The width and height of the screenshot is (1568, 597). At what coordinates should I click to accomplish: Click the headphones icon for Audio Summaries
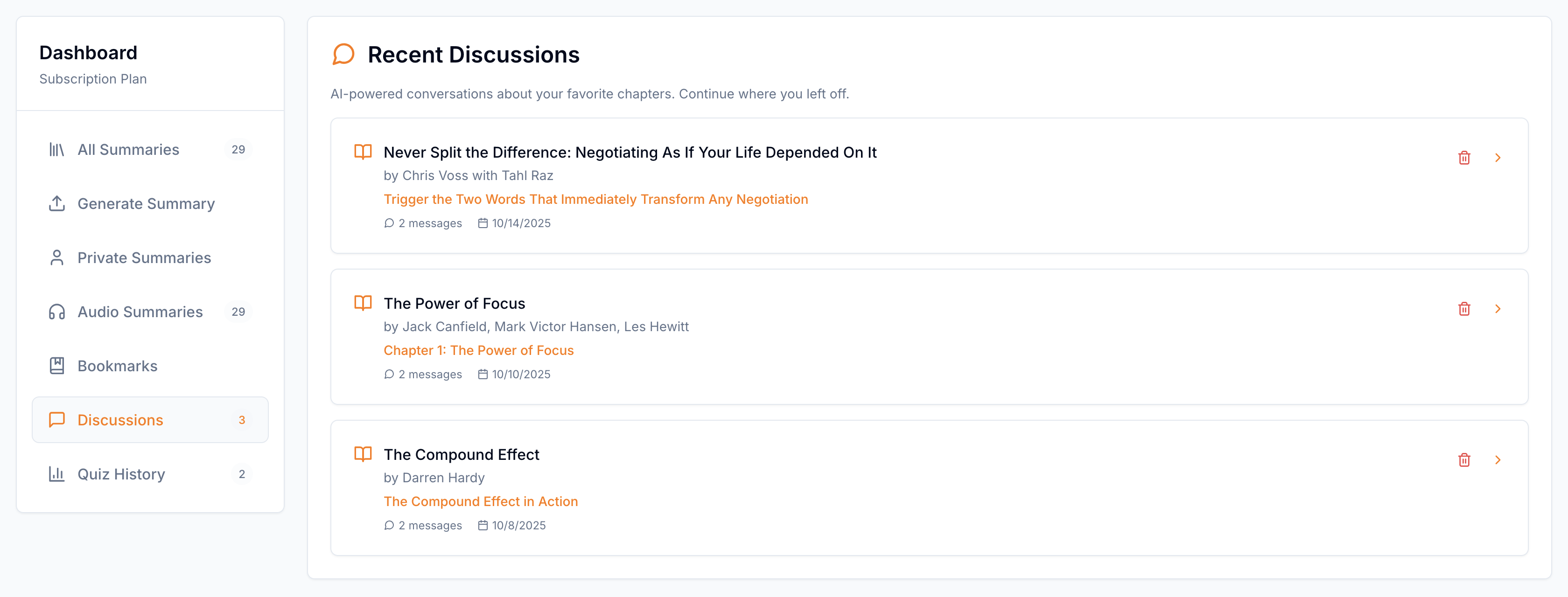click(x=56, y=312)
